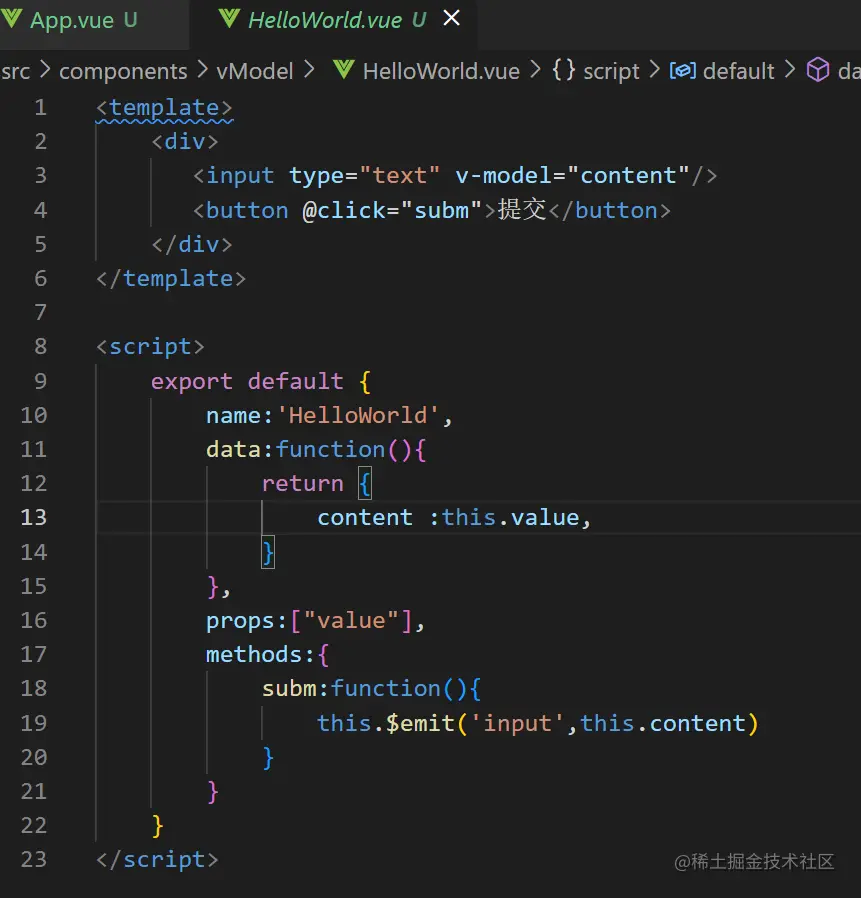This screenshot has width=861, height=898.
Task: Click the props ["value"] line
Action: [316, 621]
